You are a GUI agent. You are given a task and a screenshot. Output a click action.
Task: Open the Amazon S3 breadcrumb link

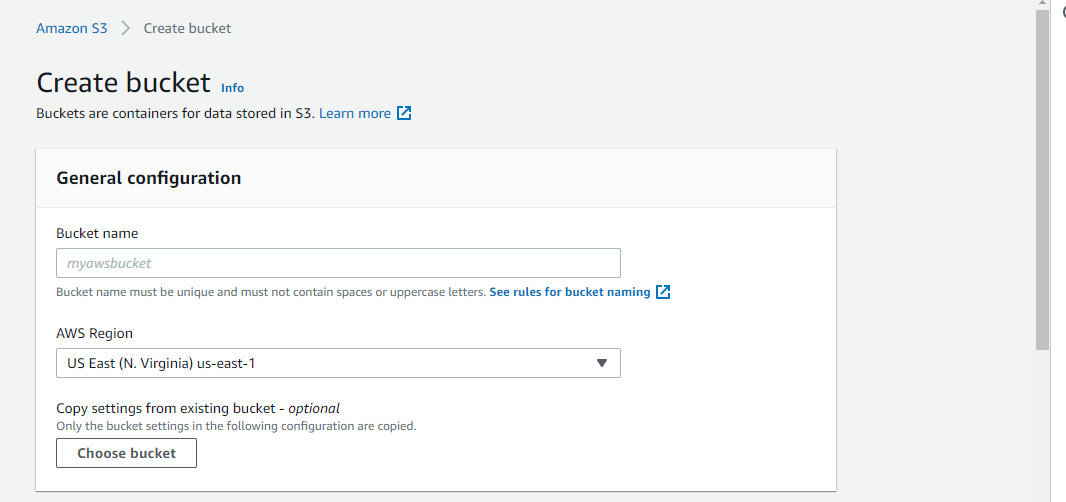tap(71, 29)
